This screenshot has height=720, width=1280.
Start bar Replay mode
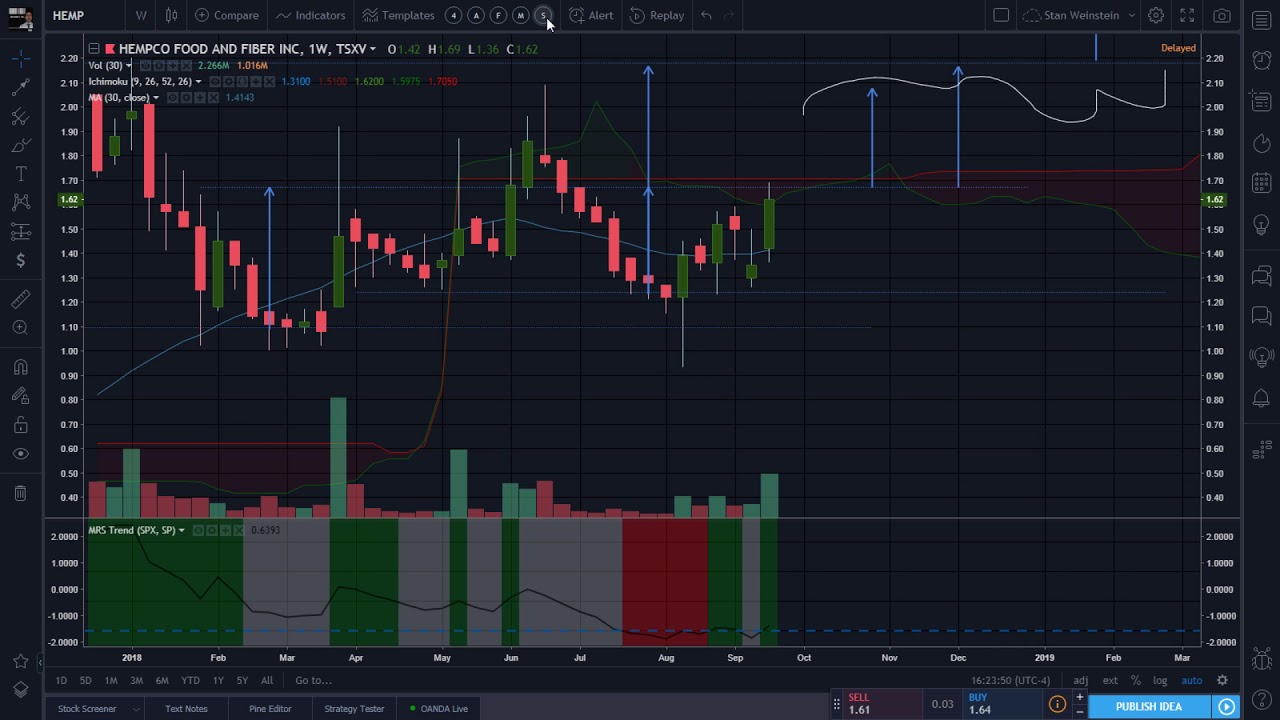[657, 15]
